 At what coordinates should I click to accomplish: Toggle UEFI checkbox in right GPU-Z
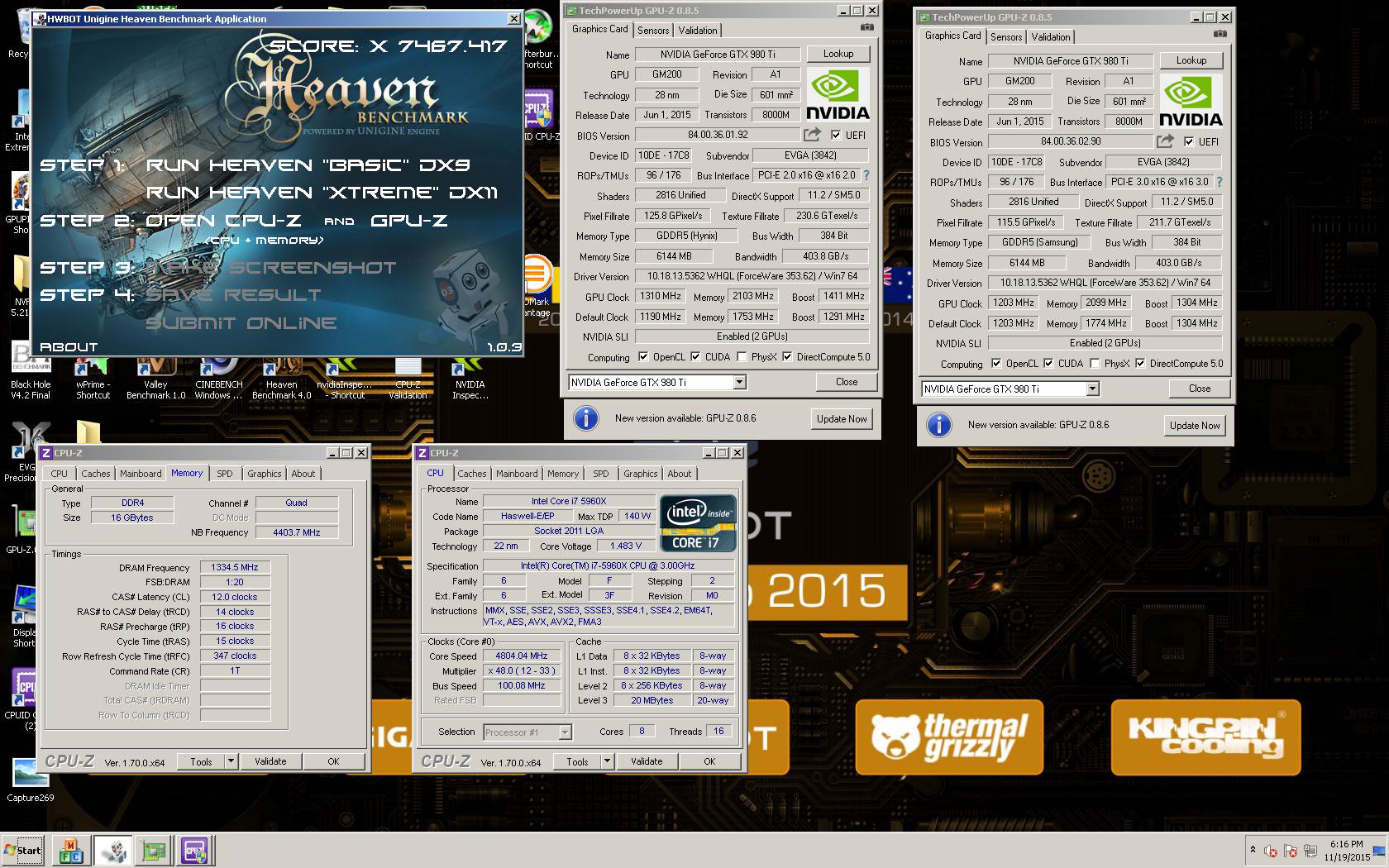(x=1189, y=141)
